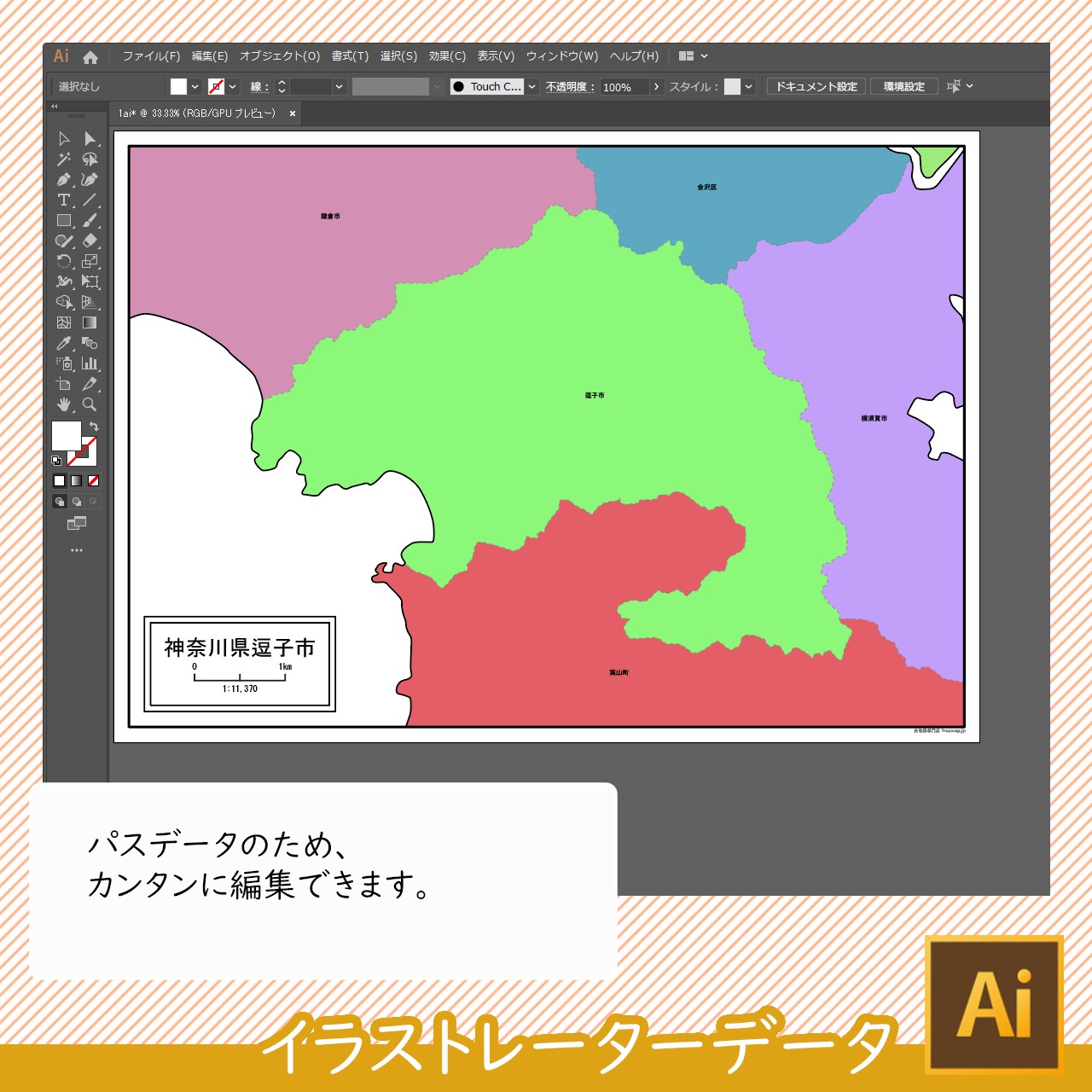This screenshot has height=1092, width=1092.
Task: Click the stroke weight stepper arrows
Action: [x=282, y=86]
